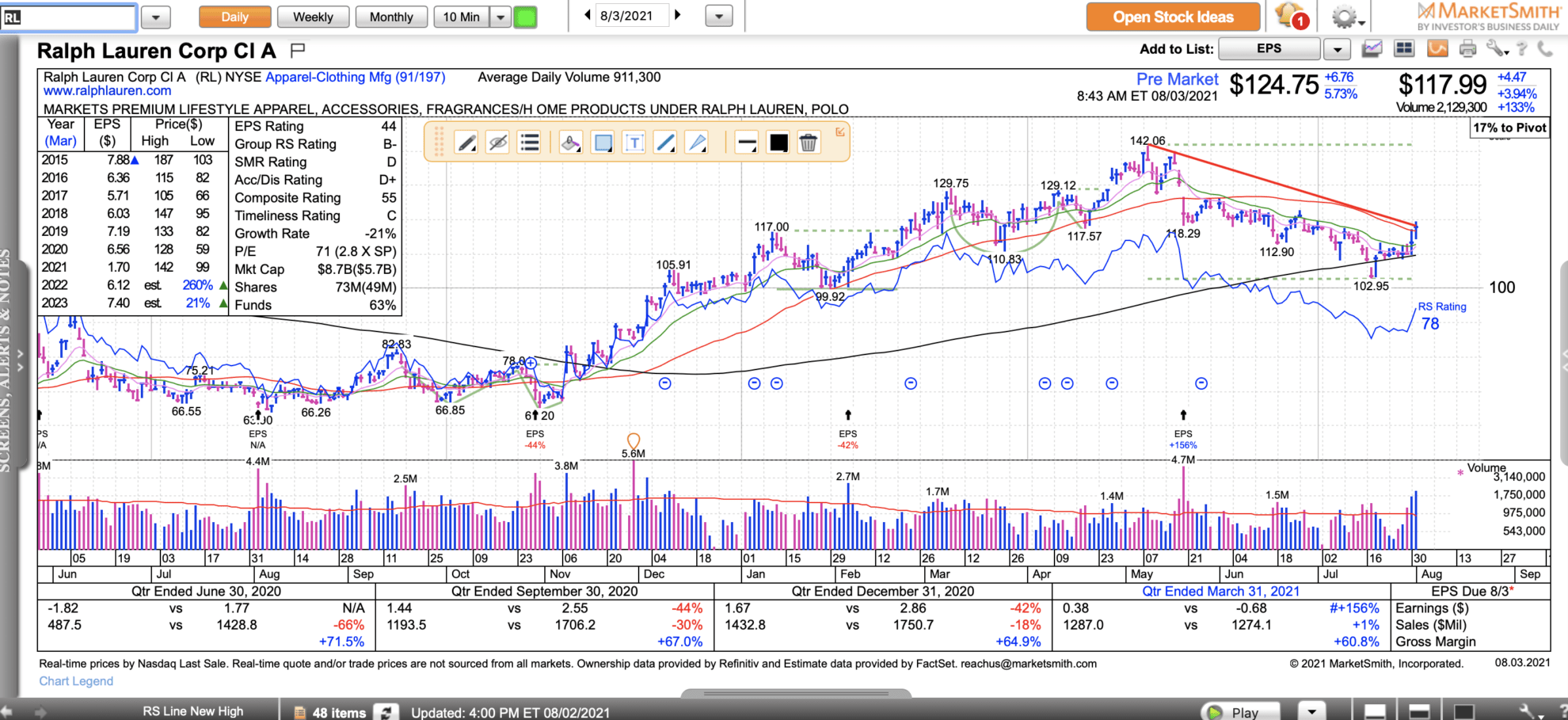Screen dimensions: 1568x720
Task: Open the line thickness selector
Action: tap(746, 143)
